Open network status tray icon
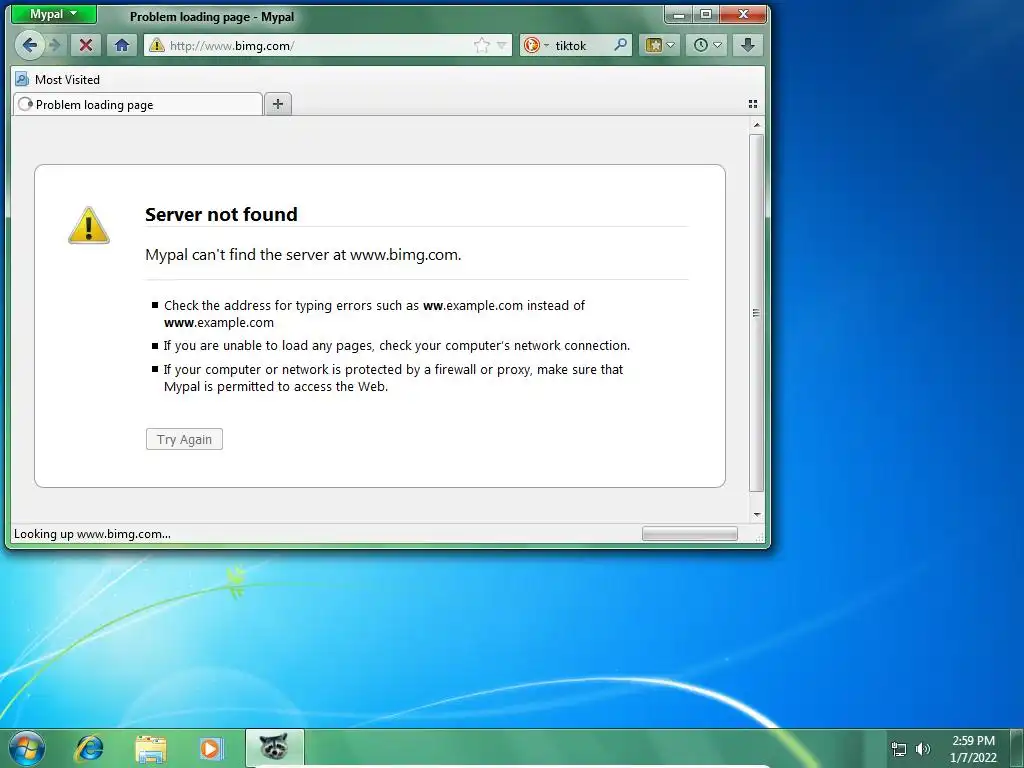This screenshot has width=1024, height=768. (899, 749)
